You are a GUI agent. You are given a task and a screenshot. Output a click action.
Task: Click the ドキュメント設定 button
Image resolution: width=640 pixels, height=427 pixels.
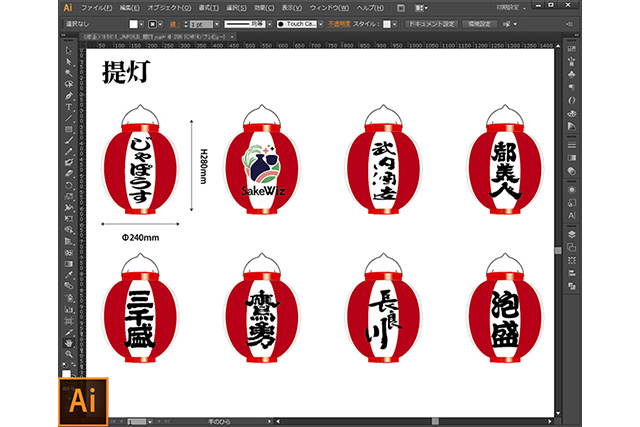431,21
